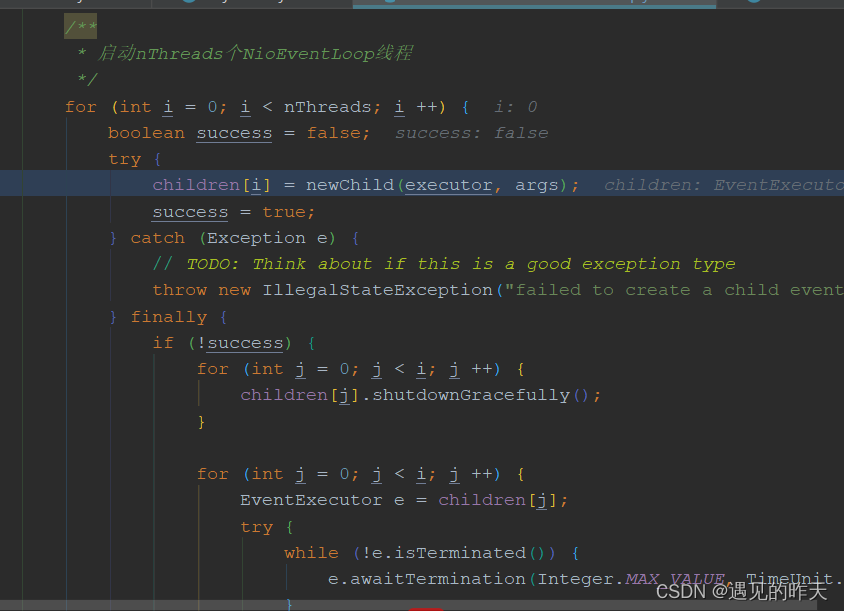The width and height of the screenshot is (844, 611).
Task: Click the highlighted '/**' doc comment opener
Action: tap(80, 26)
